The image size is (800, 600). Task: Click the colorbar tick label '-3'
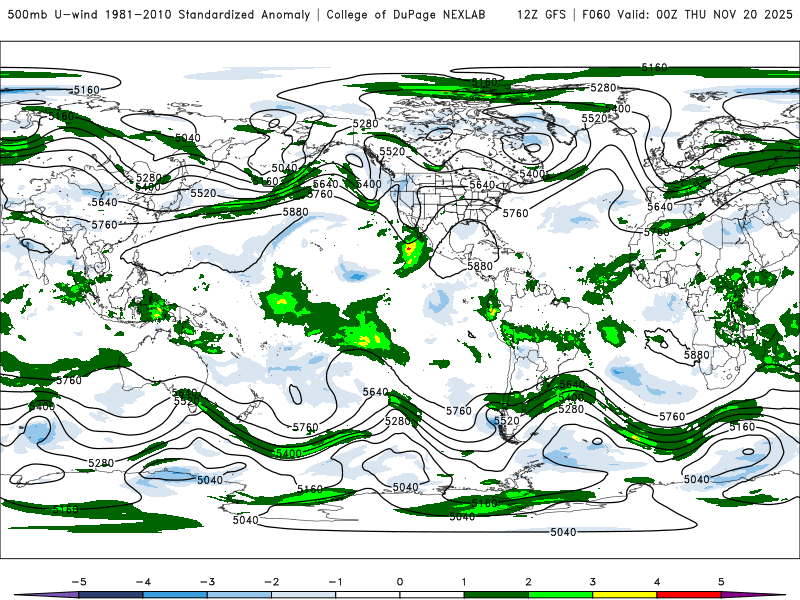click(x=207, y=582)
